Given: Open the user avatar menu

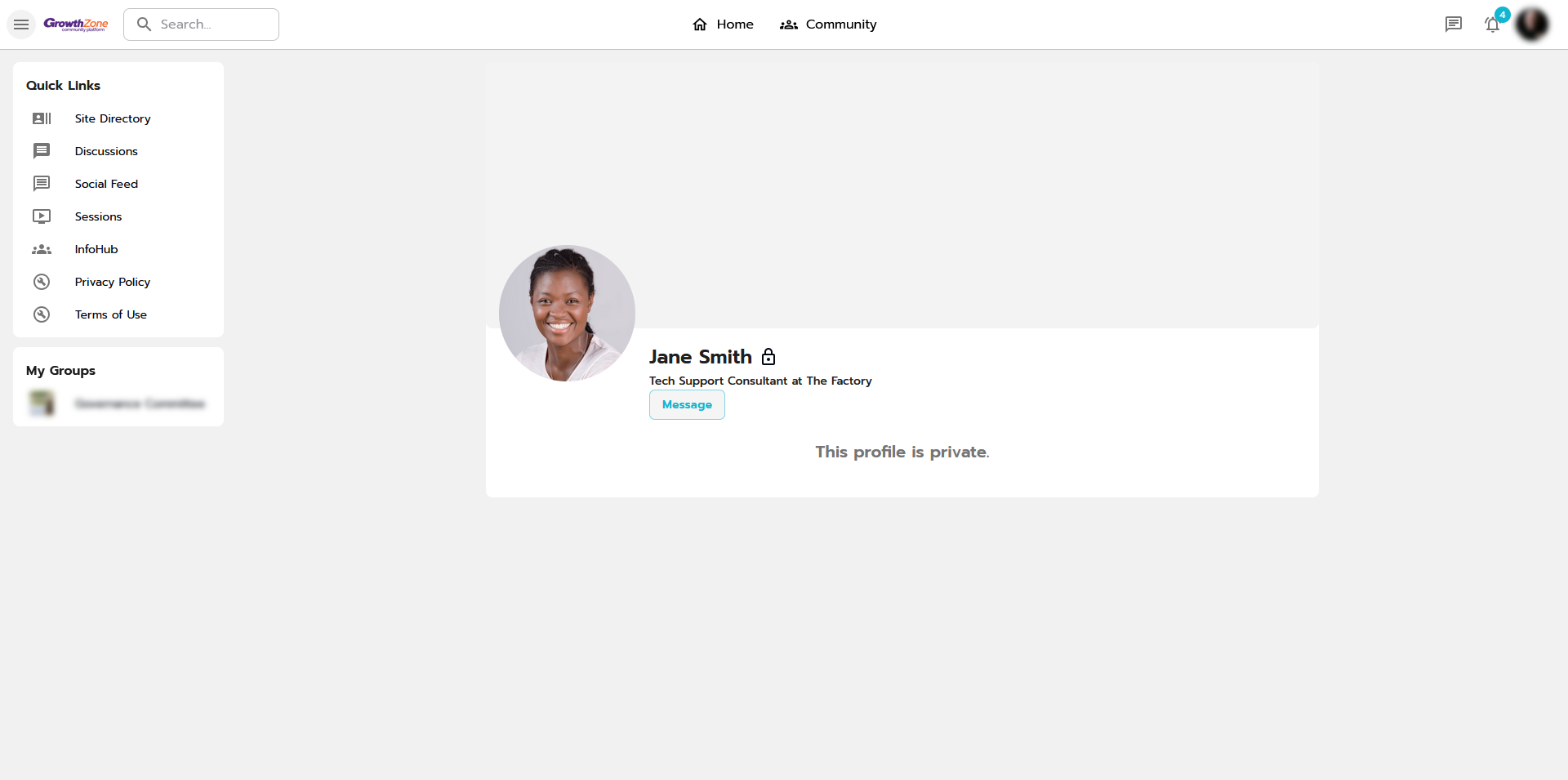Looking at the screenshot, I should [x=1531, y=25].
